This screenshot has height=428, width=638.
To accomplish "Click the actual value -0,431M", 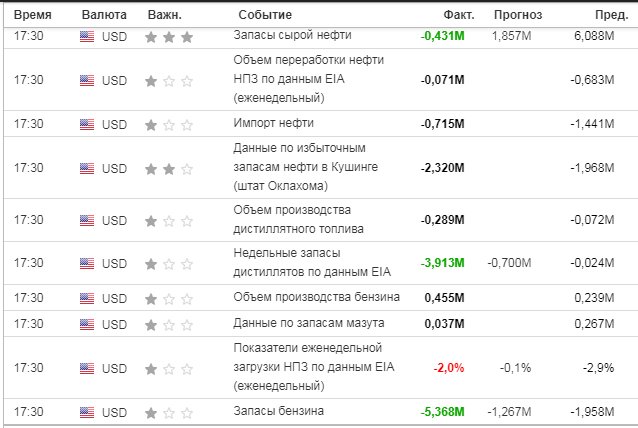I will pos(442,36).
